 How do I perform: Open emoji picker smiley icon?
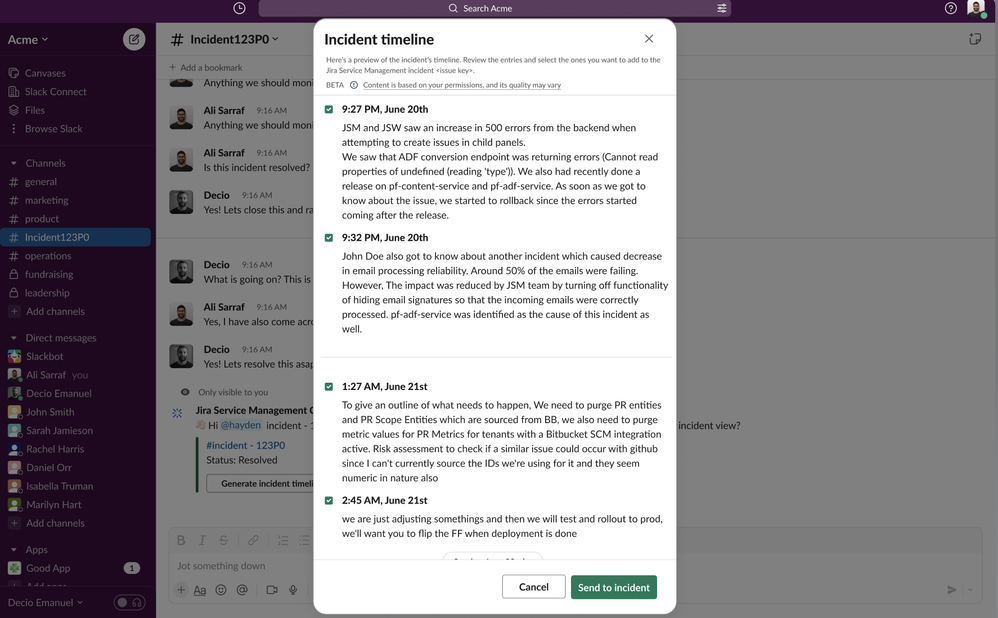tap(221, 590)
